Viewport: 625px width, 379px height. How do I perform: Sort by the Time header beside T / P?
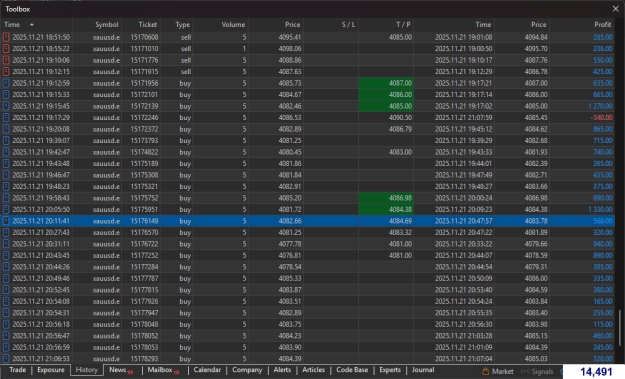coord(483,24)
